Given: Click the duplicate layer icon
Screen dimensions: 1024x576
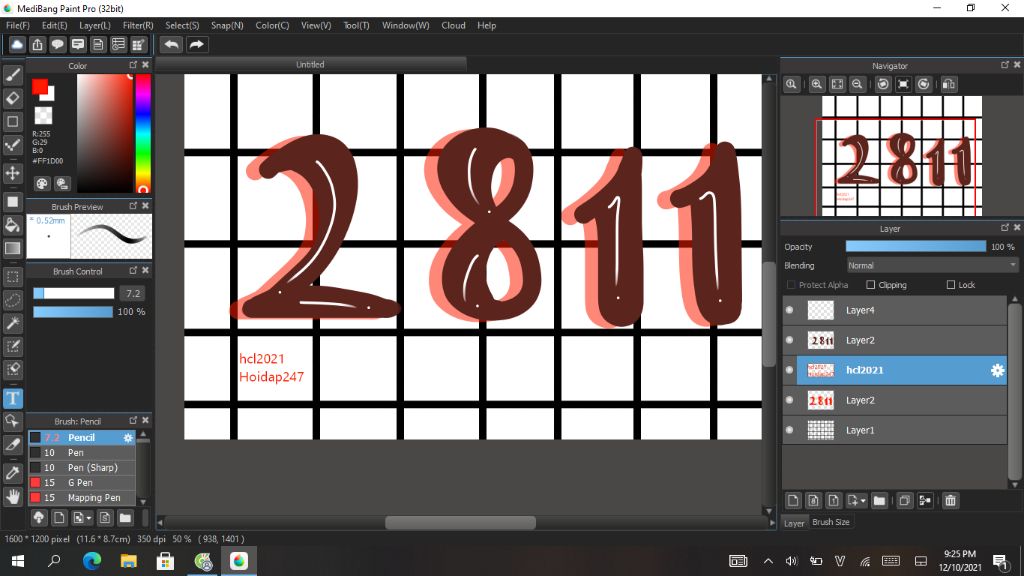Looking at the screenshot, I should (904, 500).
